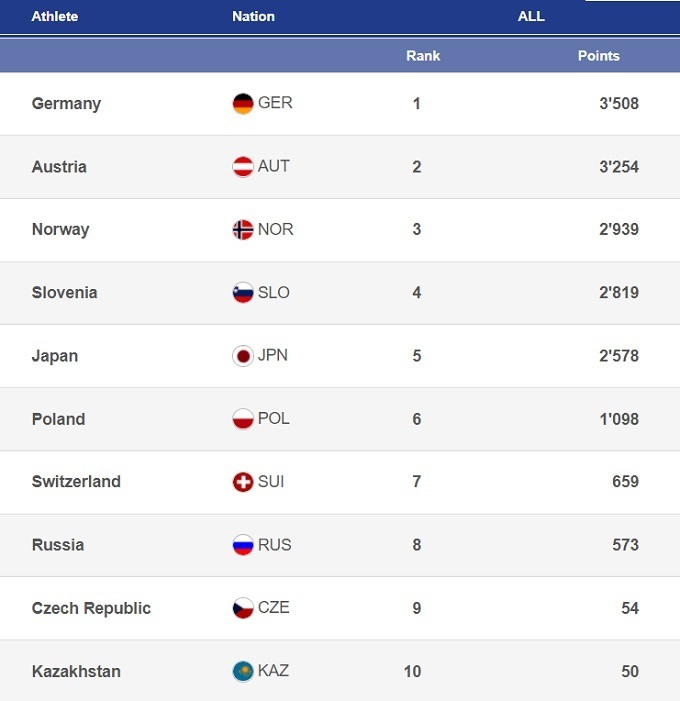Click the Russia flag icon
Image resolution: width=680 pixels, height=701 pixels.
(243, 545)
